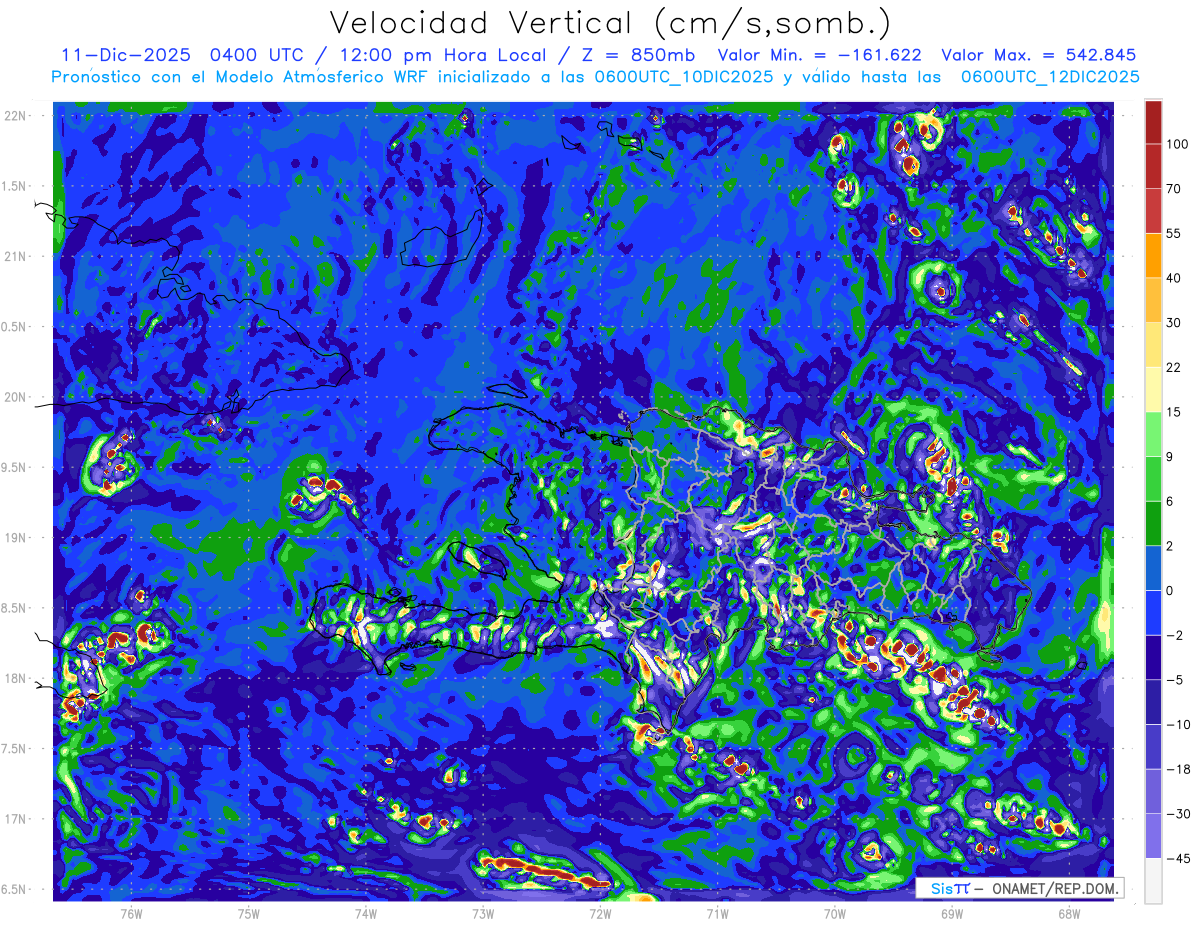
Task: Click the '0' value on the color scale
Action: 1170,590
